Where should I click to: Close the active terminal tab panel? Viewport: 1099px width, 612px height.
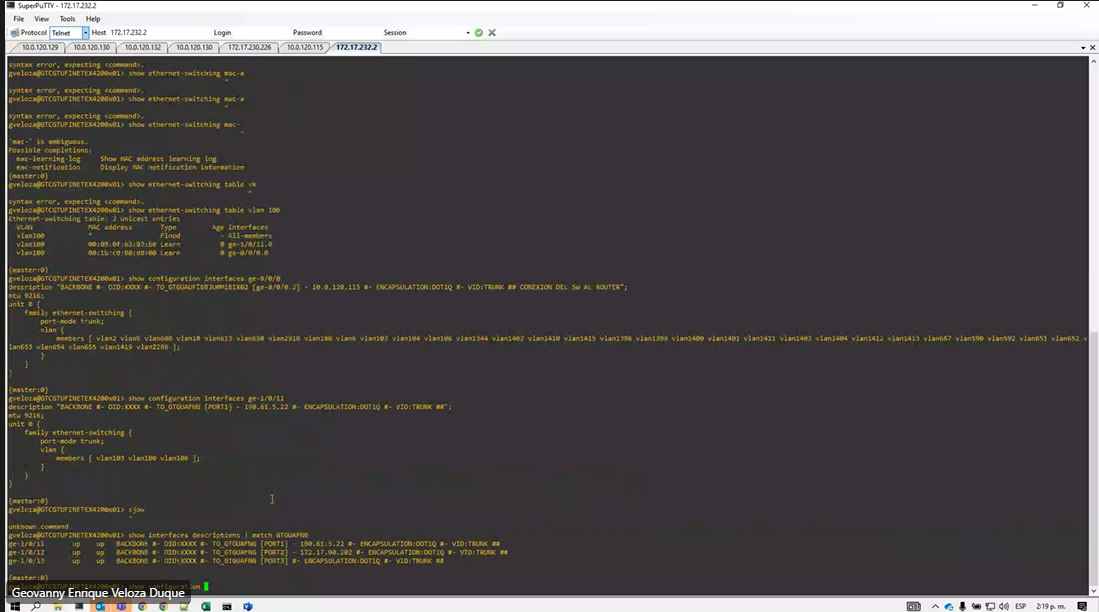pos(1091,47)
